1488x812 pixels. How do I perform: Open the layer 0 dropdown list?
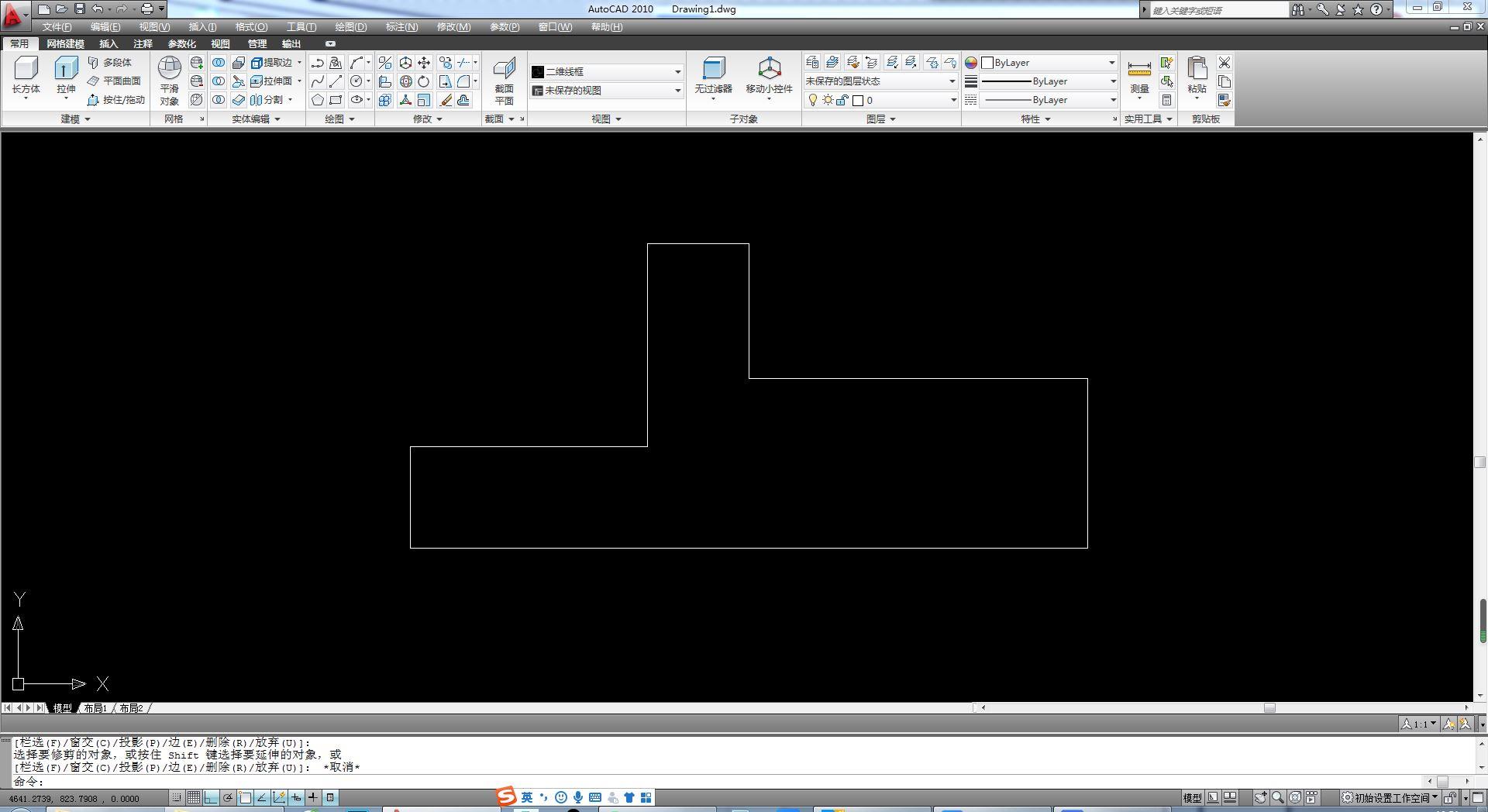click(x=880, y=100)
